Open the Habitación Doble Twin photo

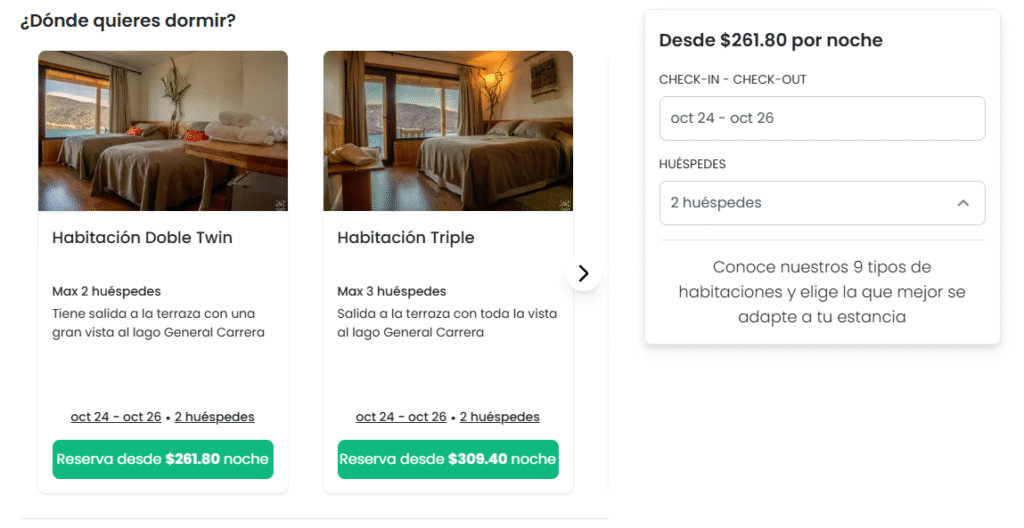163,131
